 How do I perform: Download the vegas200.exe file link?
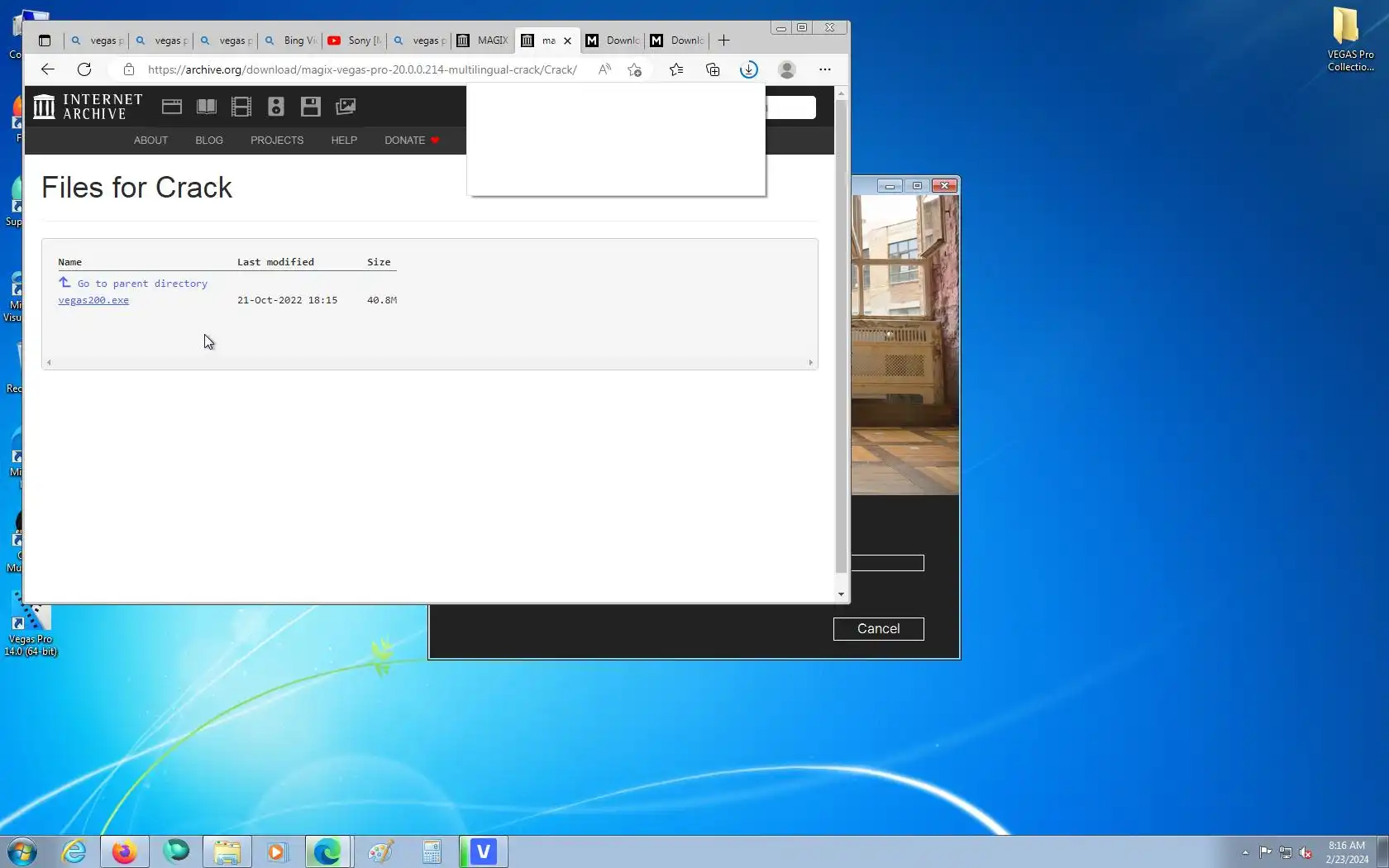93,300
